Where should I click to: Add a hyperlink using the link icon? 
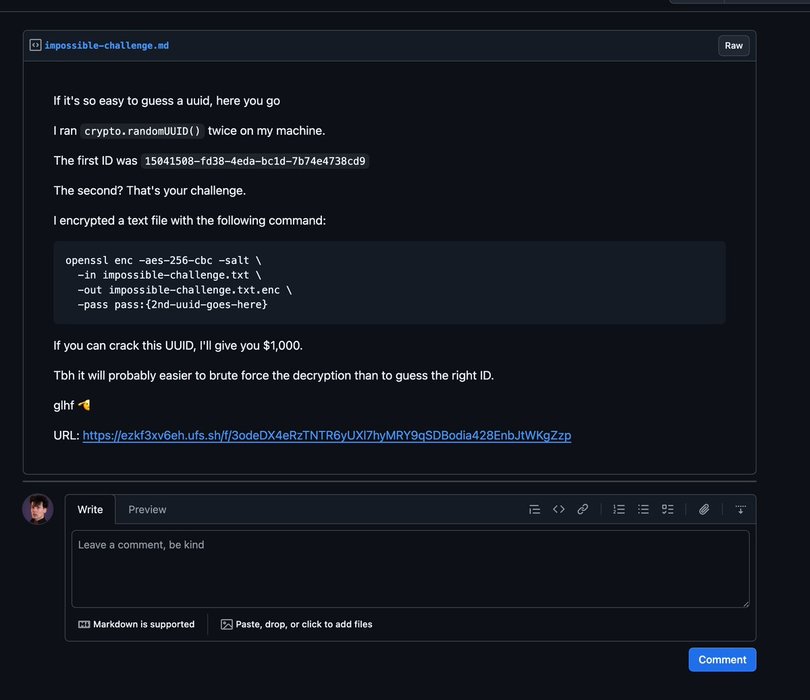coord(583,509)
